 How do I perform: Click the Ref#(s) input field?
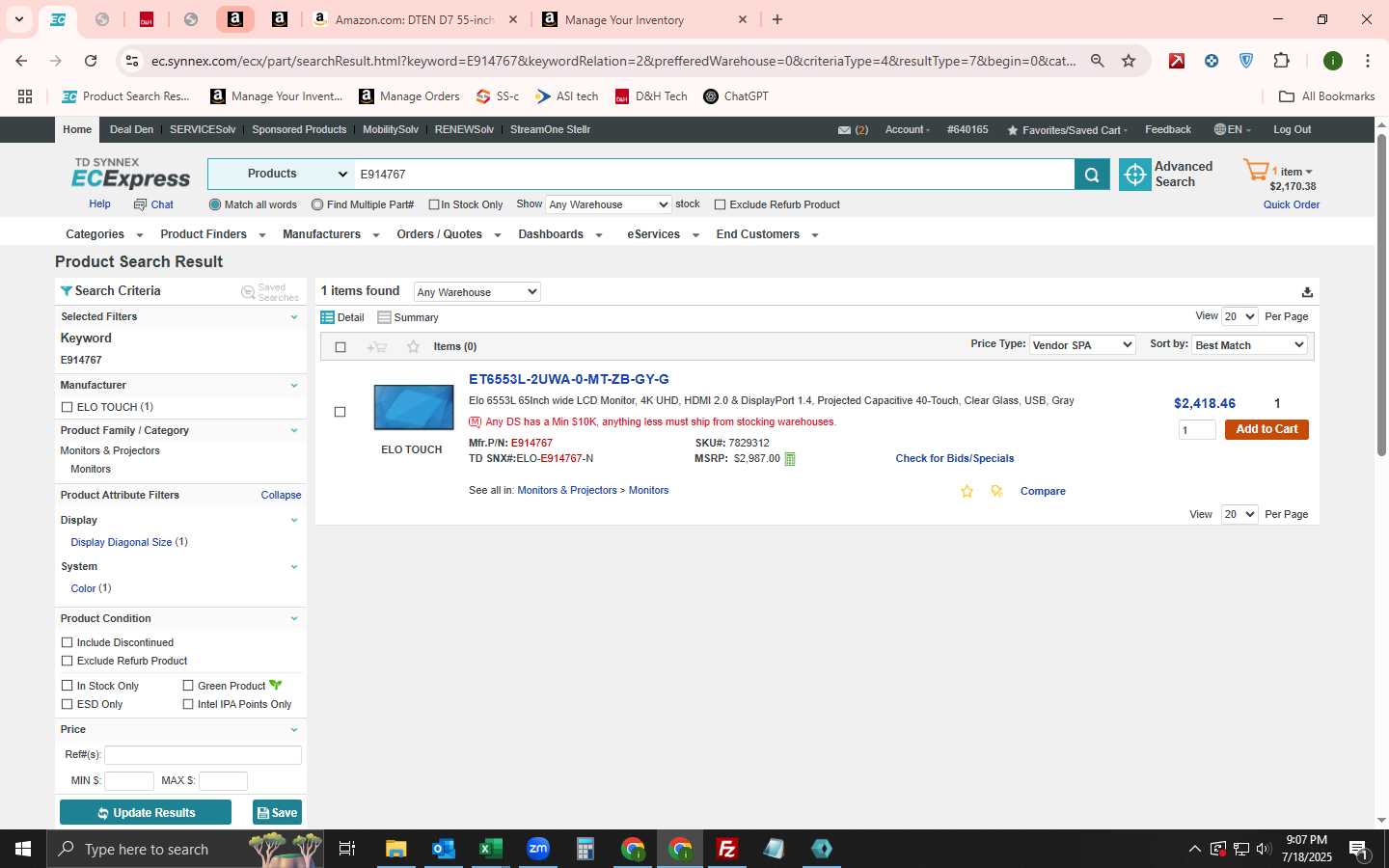click(x=203, y=755)
